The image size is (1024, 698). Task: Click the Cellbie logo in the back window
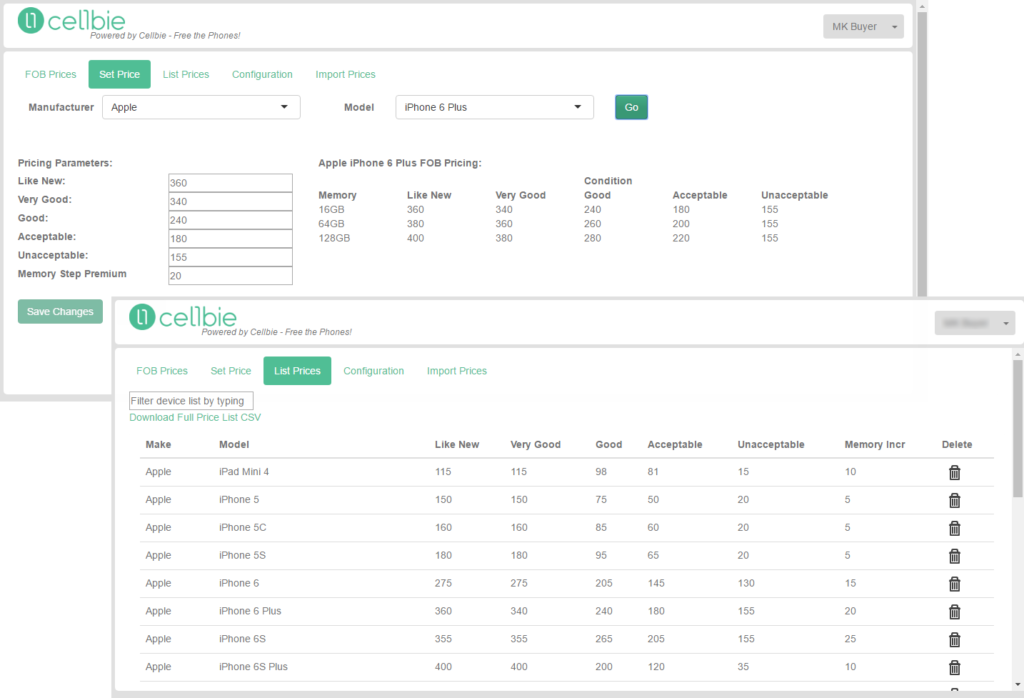click(71, 21)
